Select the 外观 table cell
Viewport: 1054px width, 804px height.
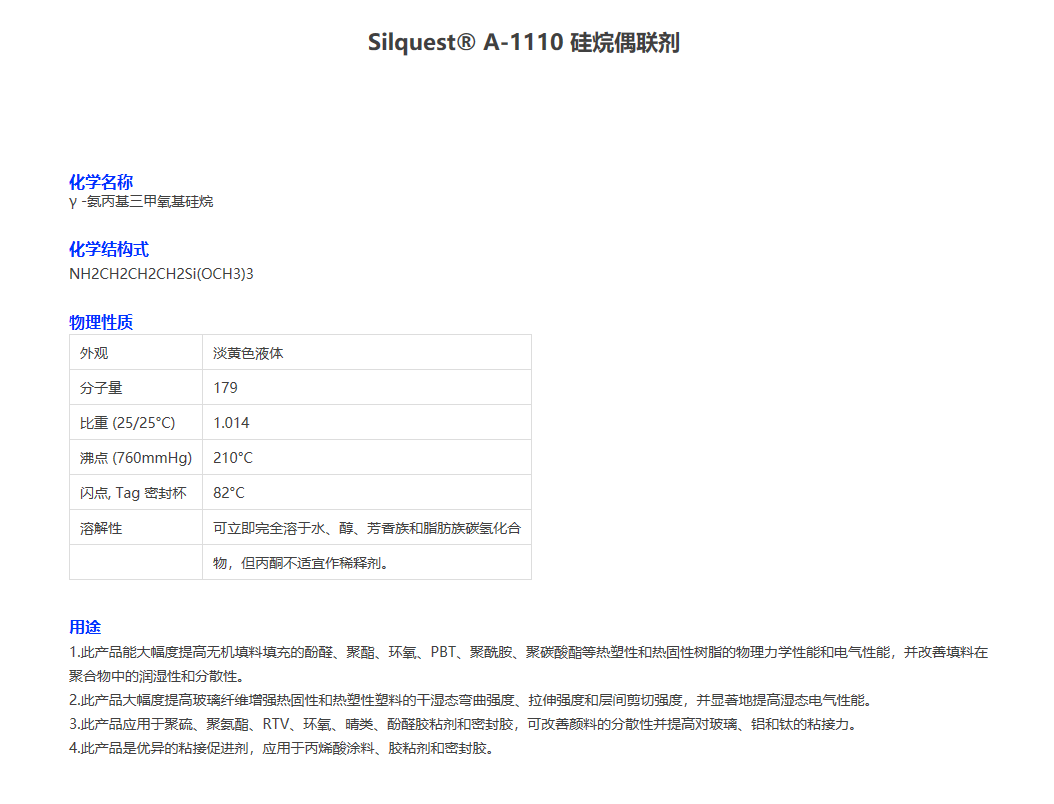tap(94, 353)
